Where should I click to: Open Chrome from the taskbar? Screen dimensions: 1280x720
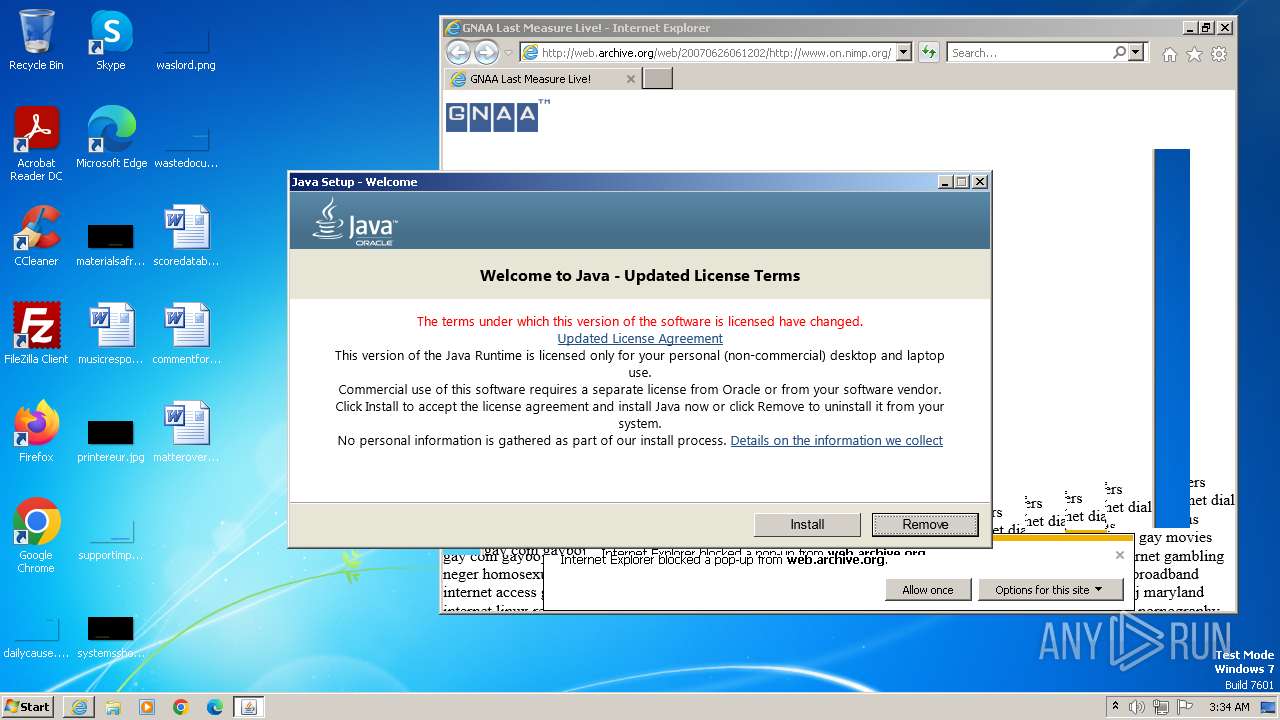[x=181, y=707]
